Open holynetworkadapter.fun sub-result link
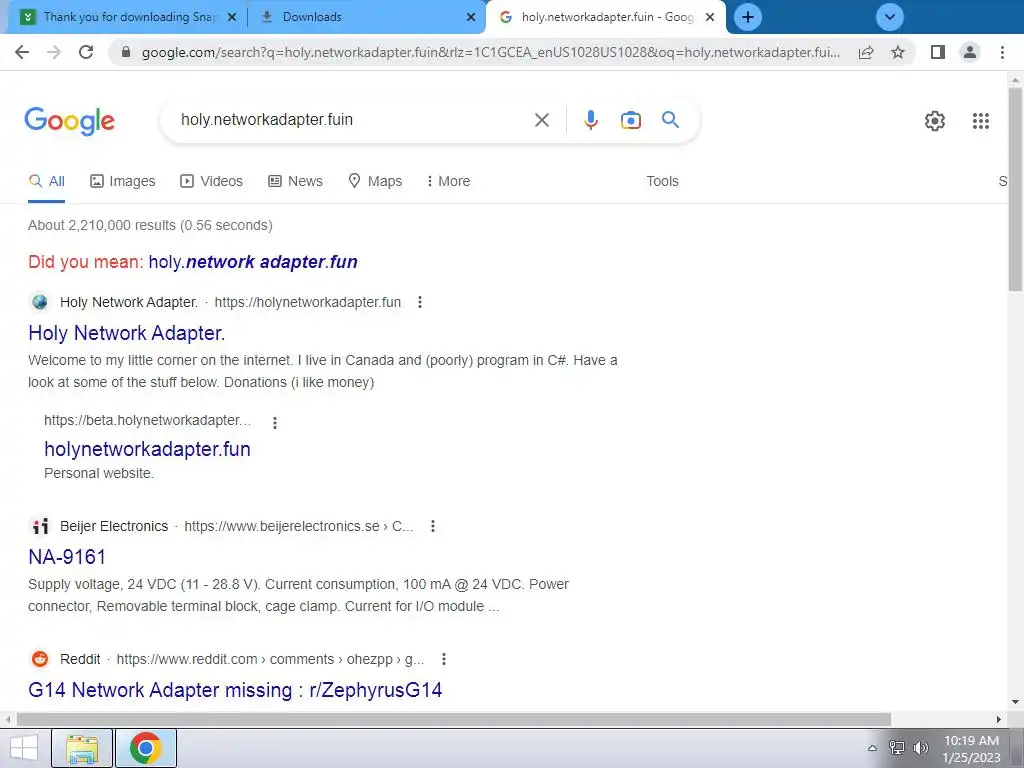This screenshot has height=768, width=1024. (147, 449)
